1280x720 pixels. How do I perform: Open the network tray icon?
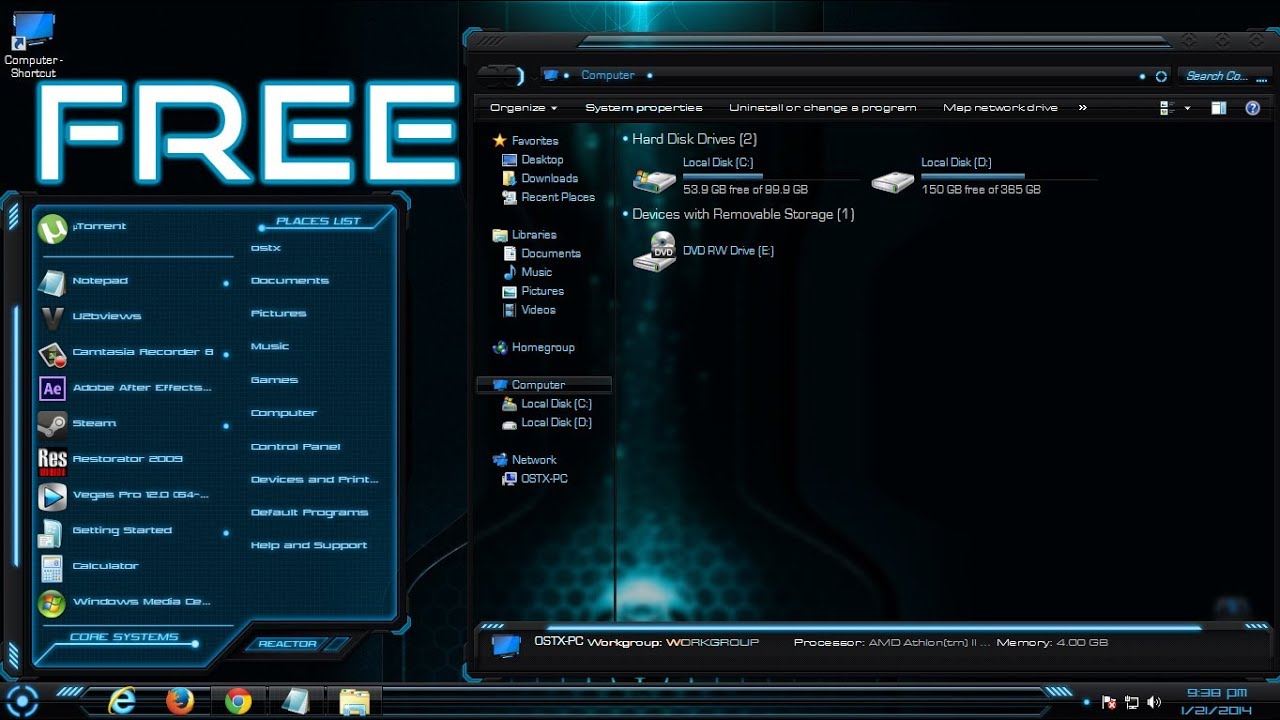click(1132, 702)
